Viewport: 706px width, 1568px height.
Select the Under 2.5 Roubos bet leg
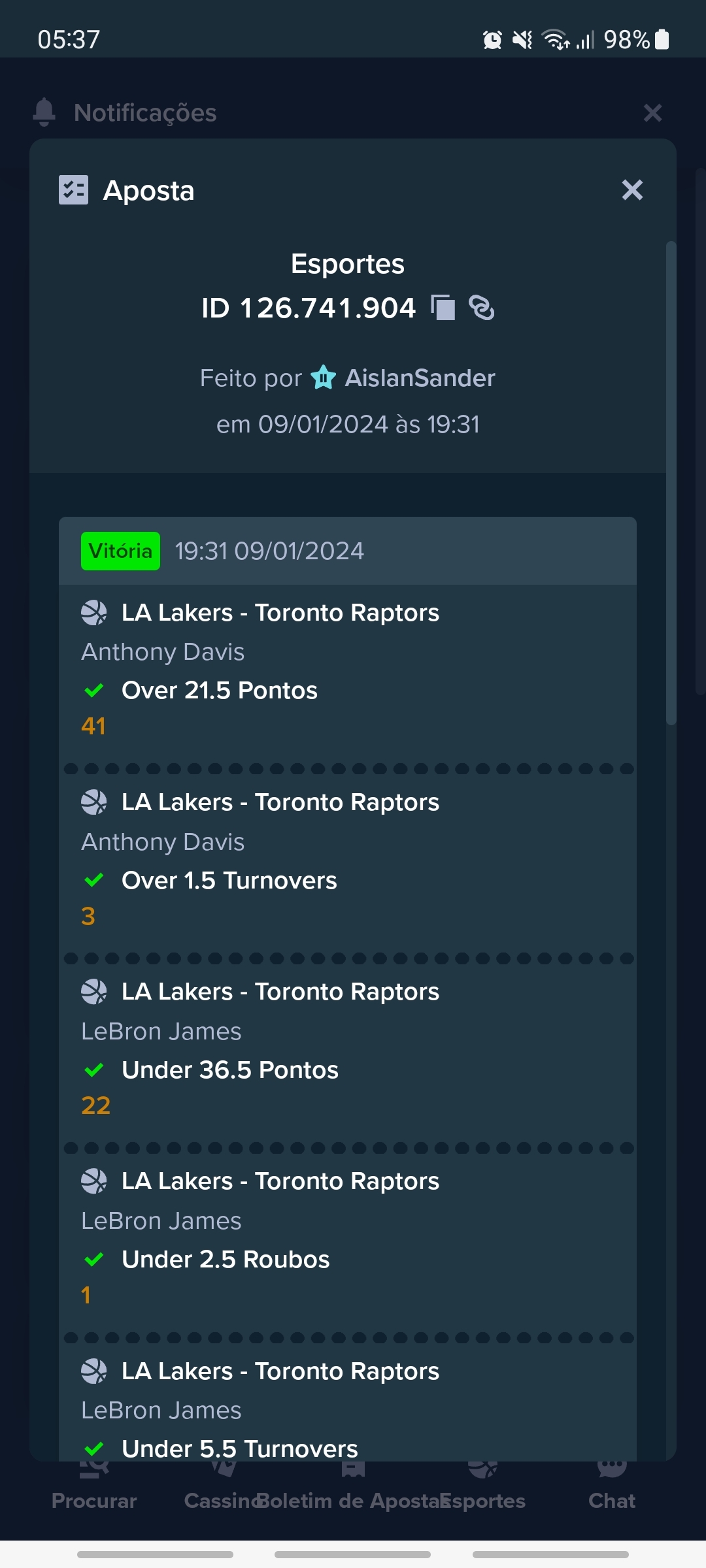[348, 1238]
